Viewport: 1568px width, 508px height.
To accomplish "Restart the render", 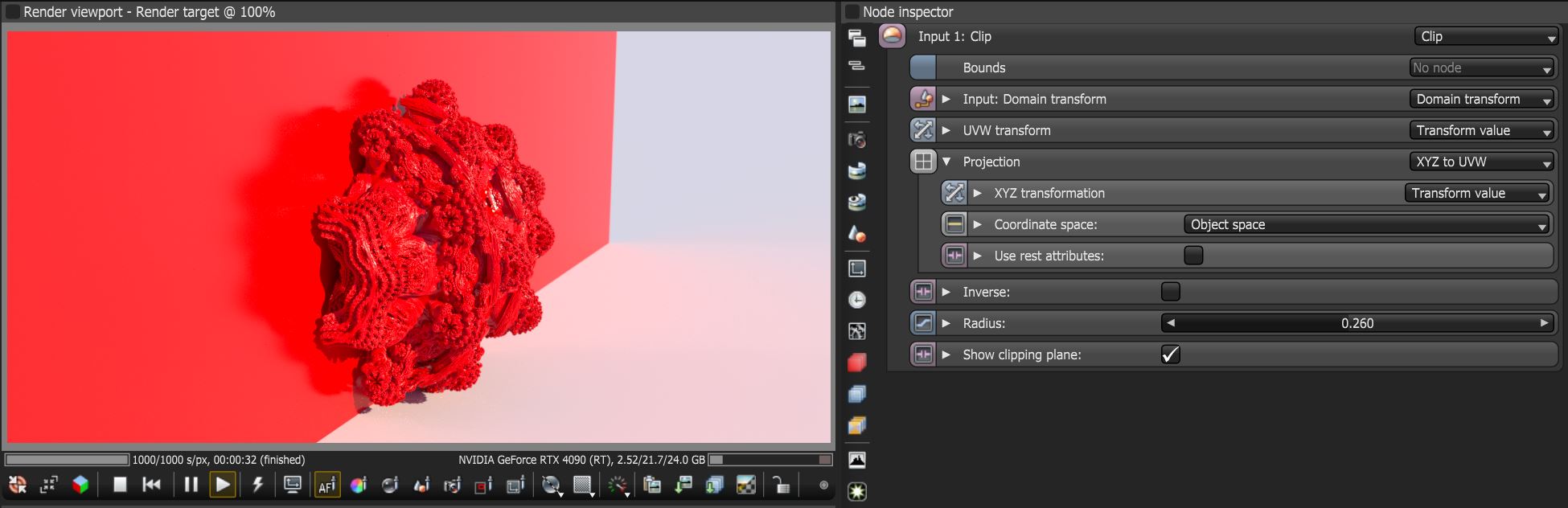I will click(151, 485).
